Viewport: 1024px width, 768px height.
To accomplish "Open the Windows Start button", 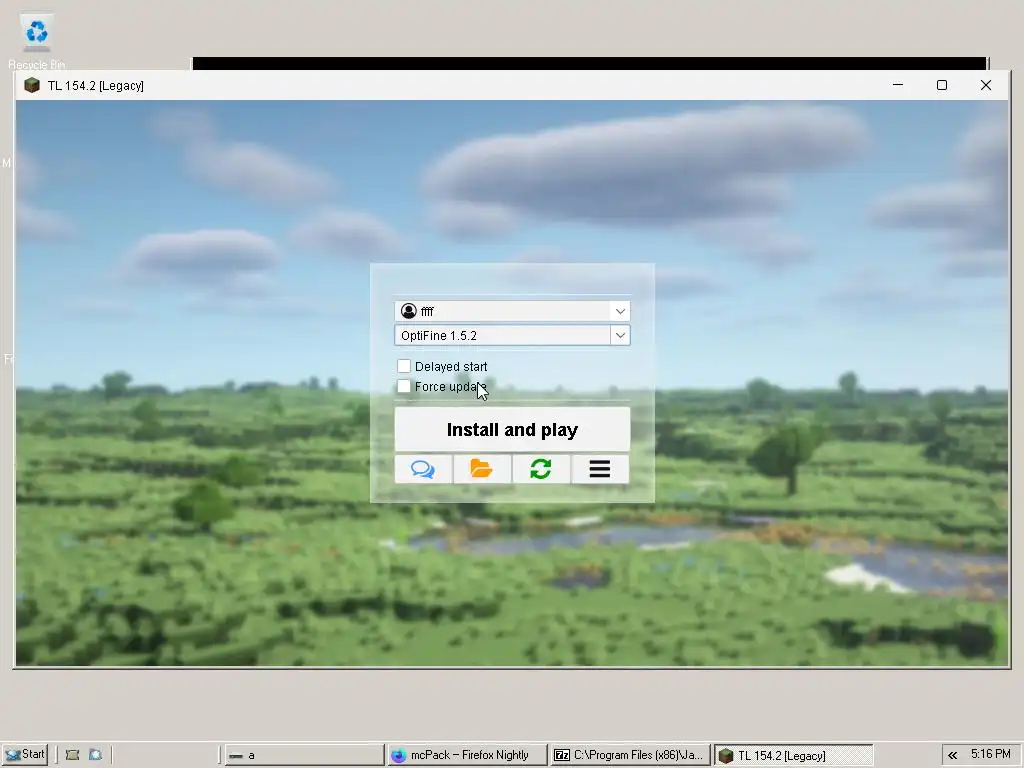I will pos(25,755).
